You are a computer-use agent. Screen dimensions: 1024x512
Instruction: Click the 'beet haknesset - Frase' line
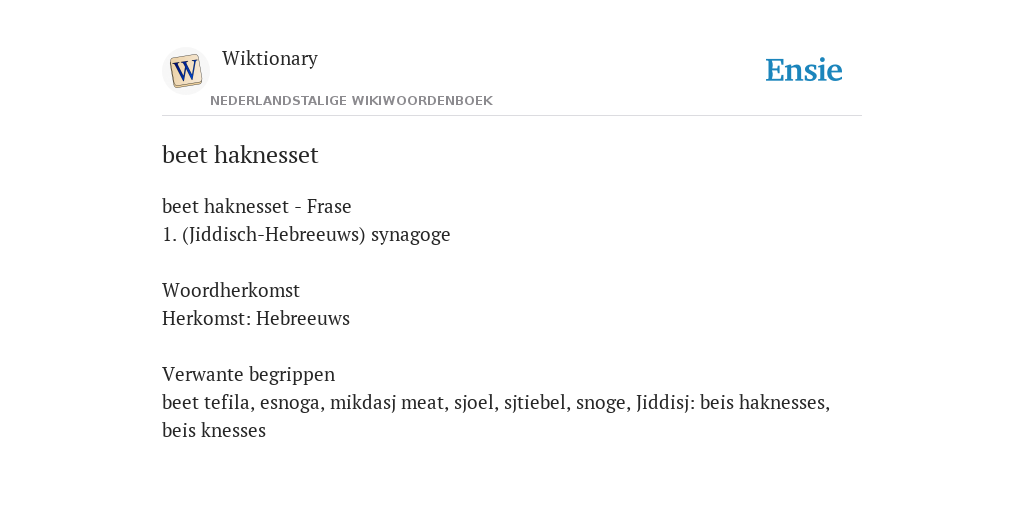pyautogui.click(x=257, y=206)
